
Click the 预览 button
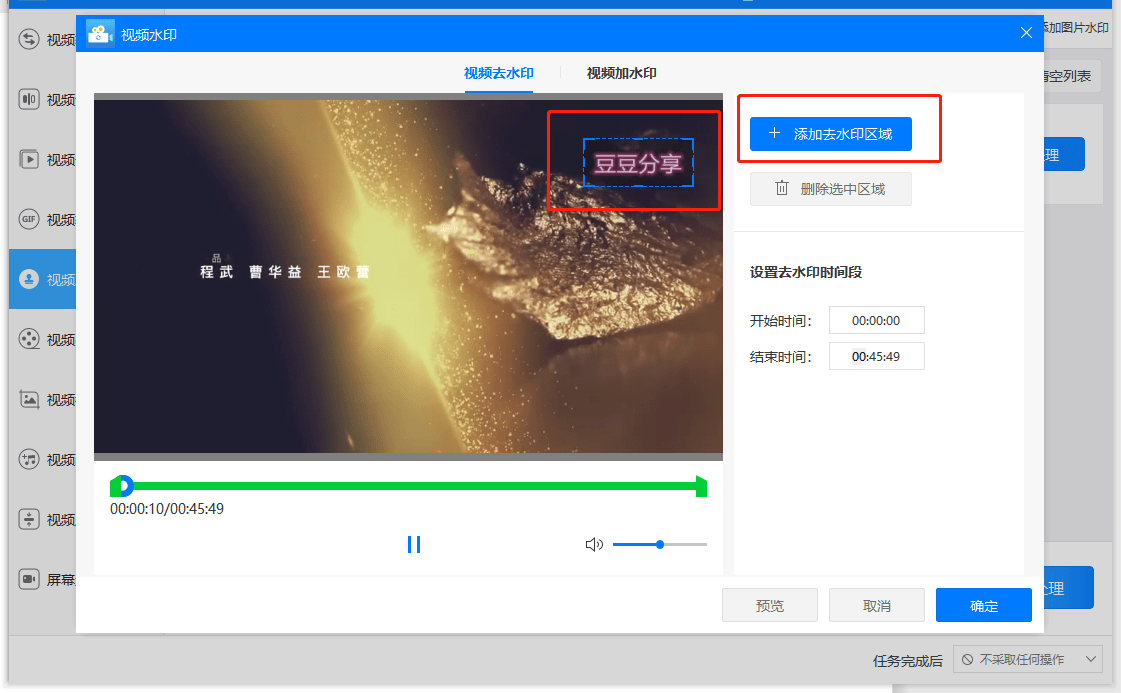[x=769, y=606]
